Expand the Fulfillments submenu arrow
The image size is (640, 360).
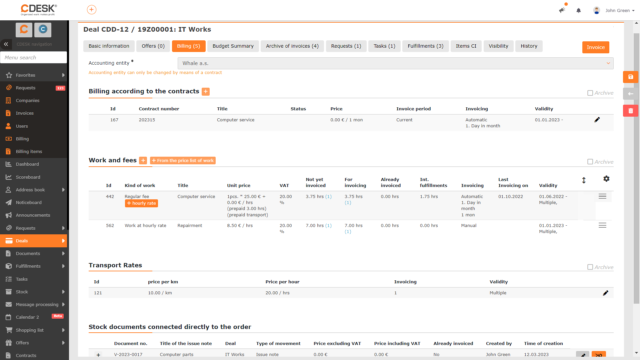click(63, 266)
